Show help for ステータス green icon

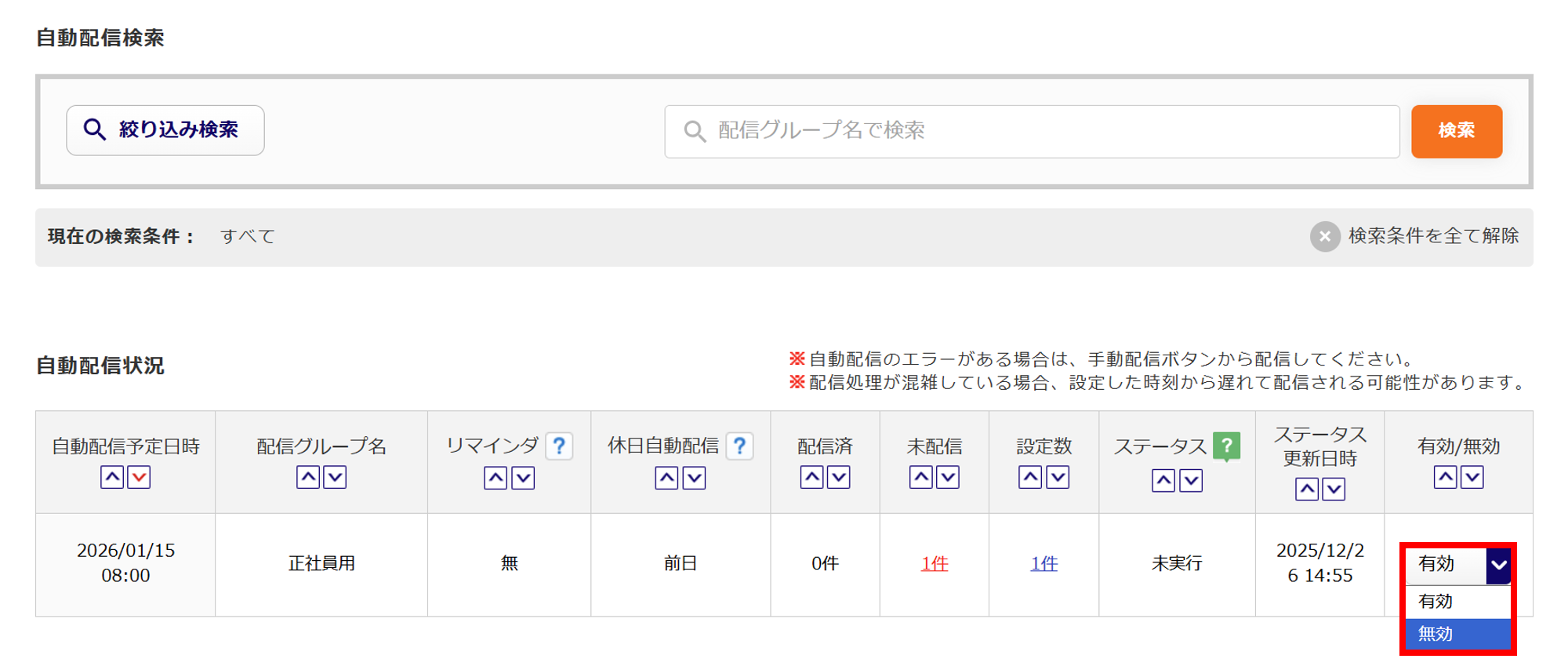click(1226, 446)
